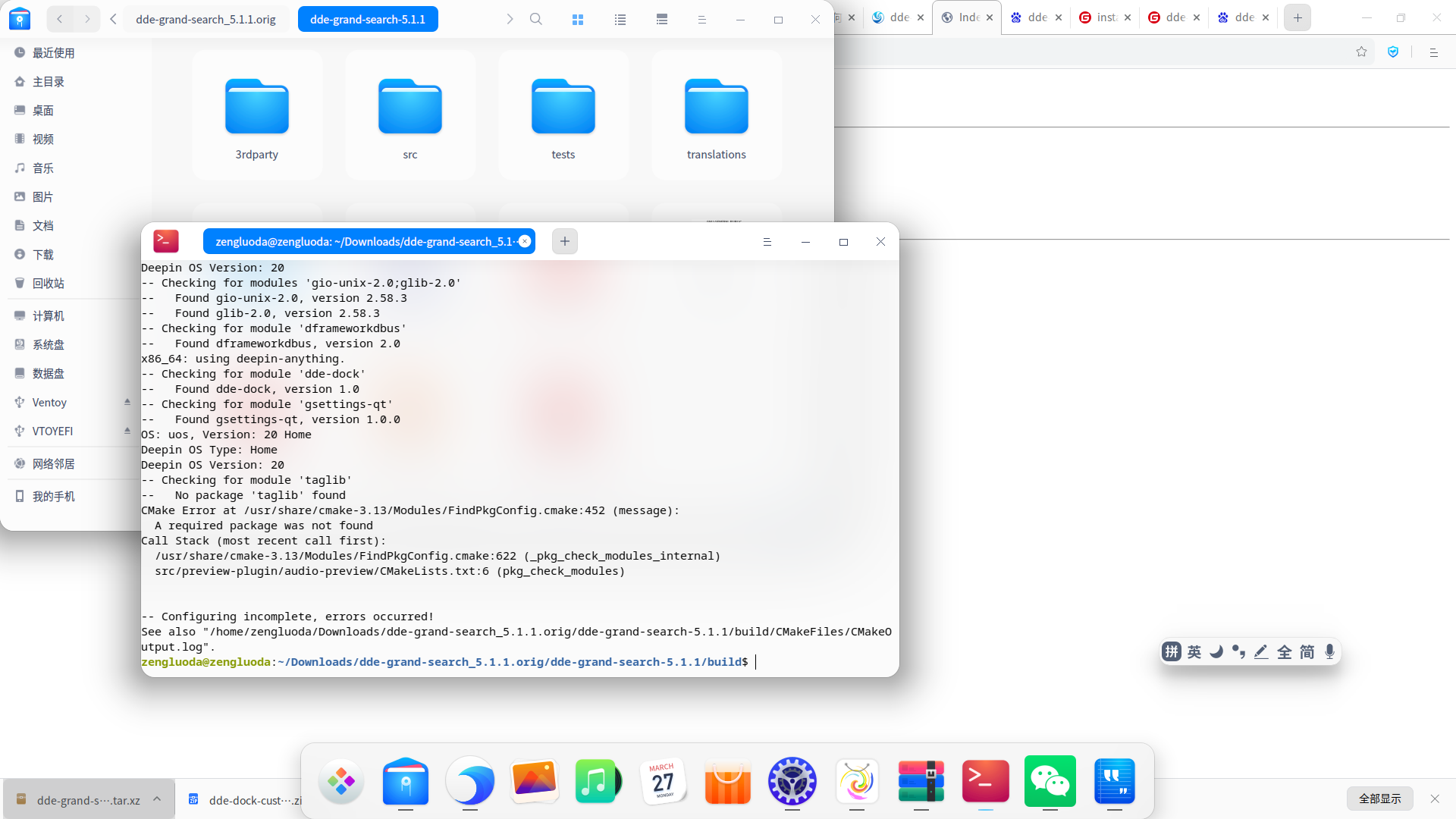Bookmark page with the star icon

1361,52
